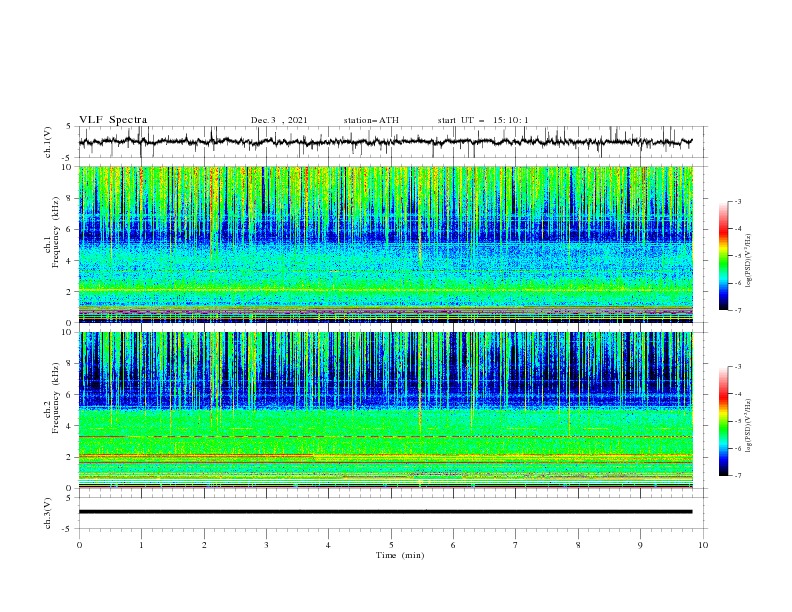Click time axis tick label "9"
This screenshot has height=612, width=792.
pyautogui.click(x=640, y=545)
